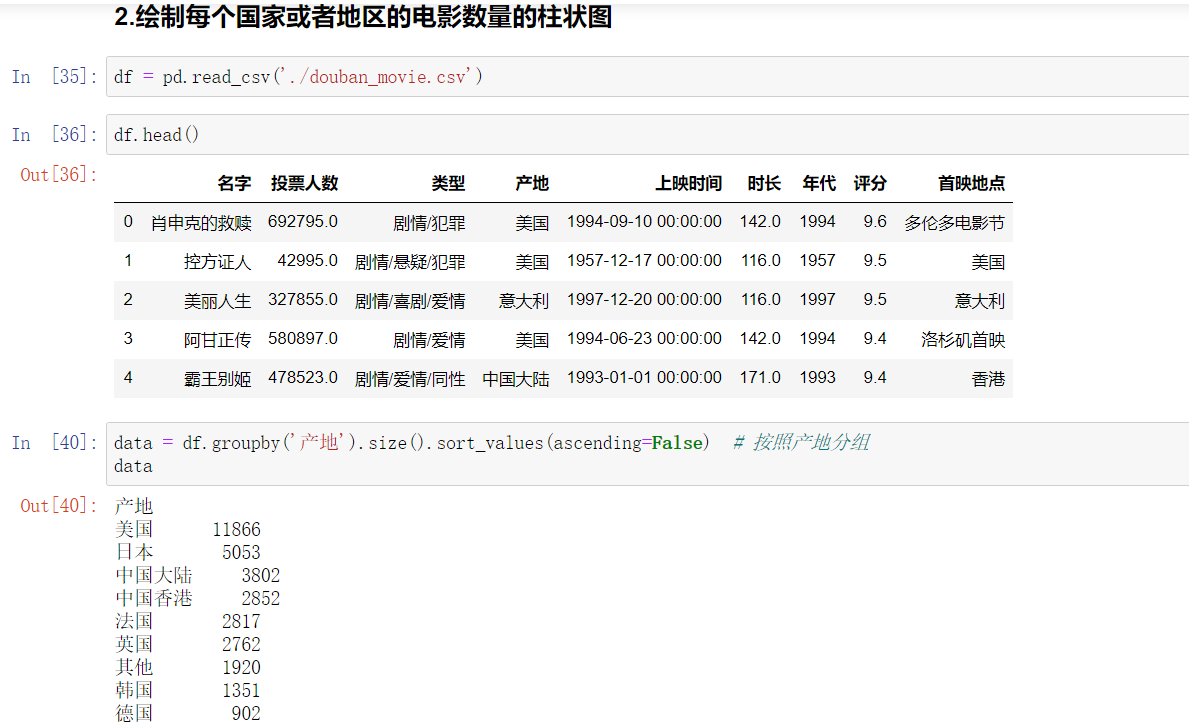Screen dimensions: 1189x723
Task: Select the cell 美丽人生
Action: coord(217,300)
